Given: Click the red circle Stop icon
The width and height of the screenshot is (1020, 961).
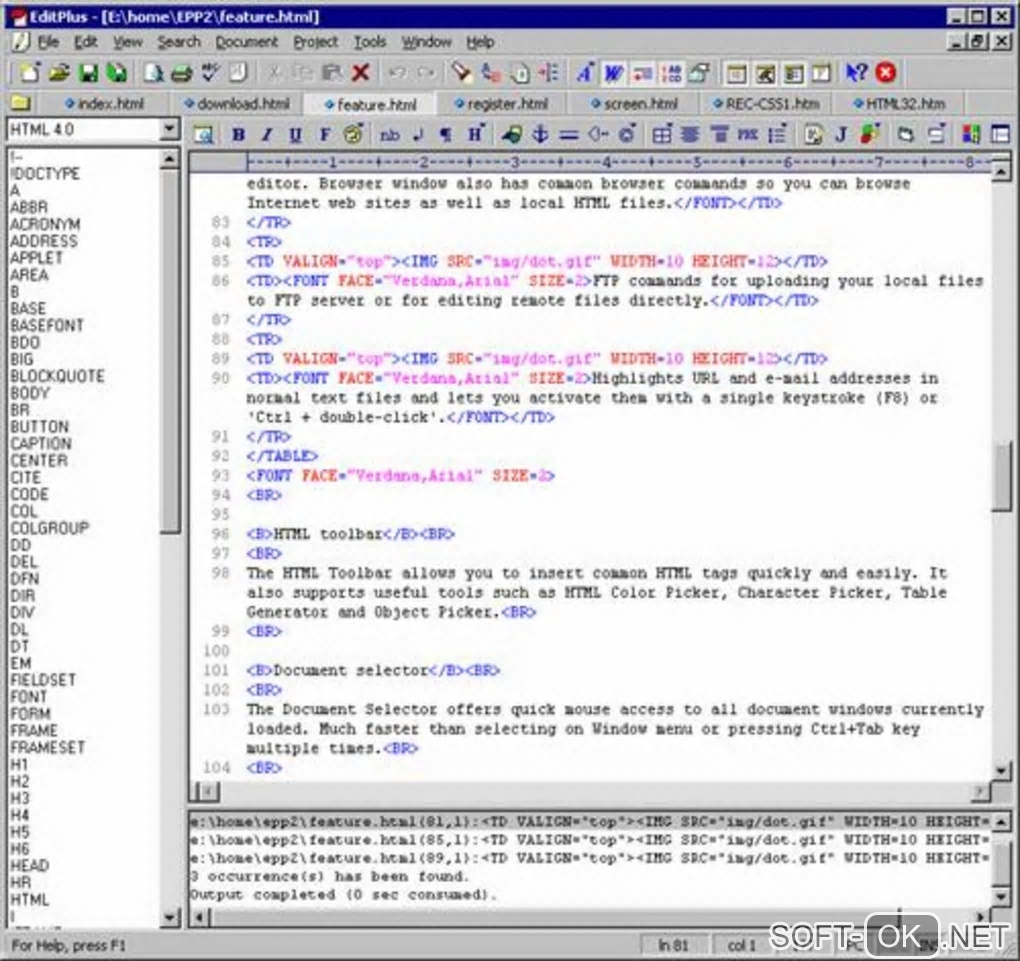Looking at the screenshot, I should [886, 73].
